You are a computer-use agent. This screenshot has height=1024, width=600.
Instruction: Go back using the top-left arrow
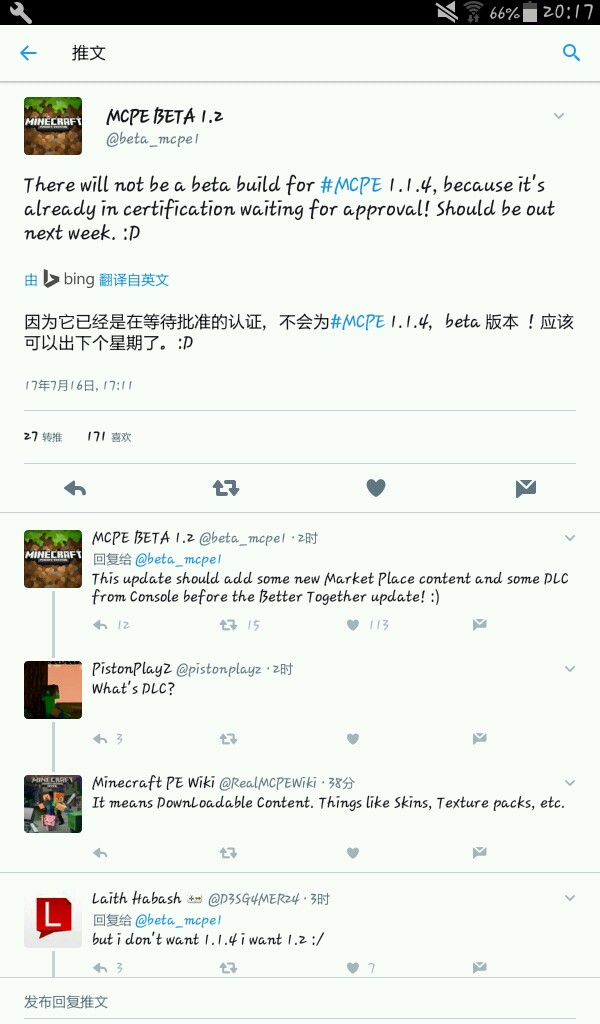[x=29, y=53]
